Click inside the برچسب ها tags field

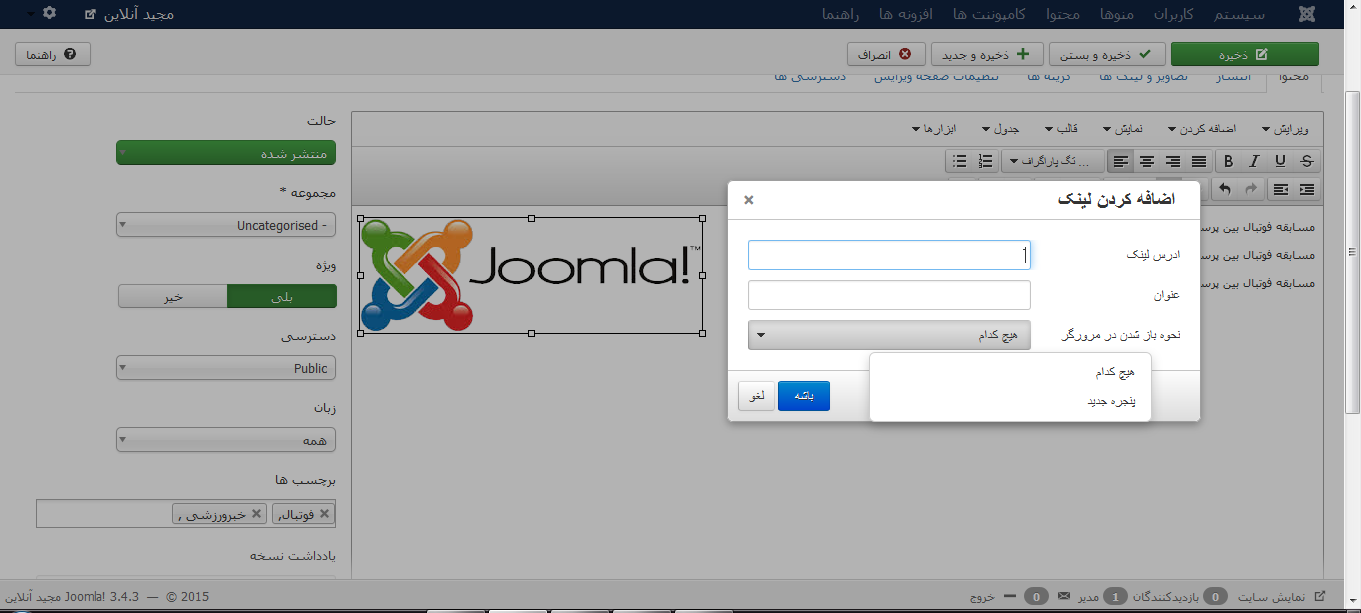pyautogui.click(x=186, y=513)
